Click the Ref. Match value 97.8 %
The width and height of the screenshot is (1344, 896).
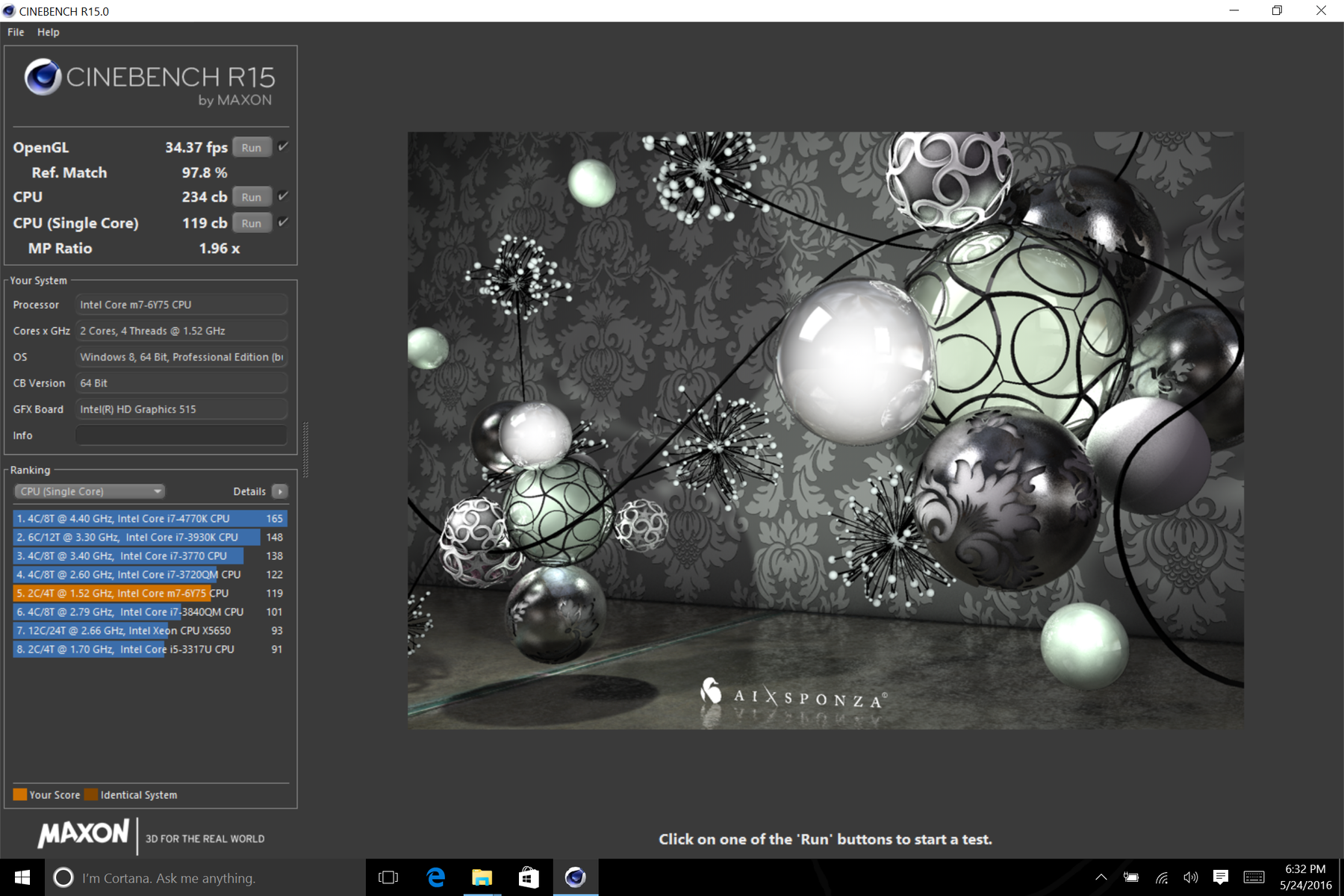click(x=204, y=172)
